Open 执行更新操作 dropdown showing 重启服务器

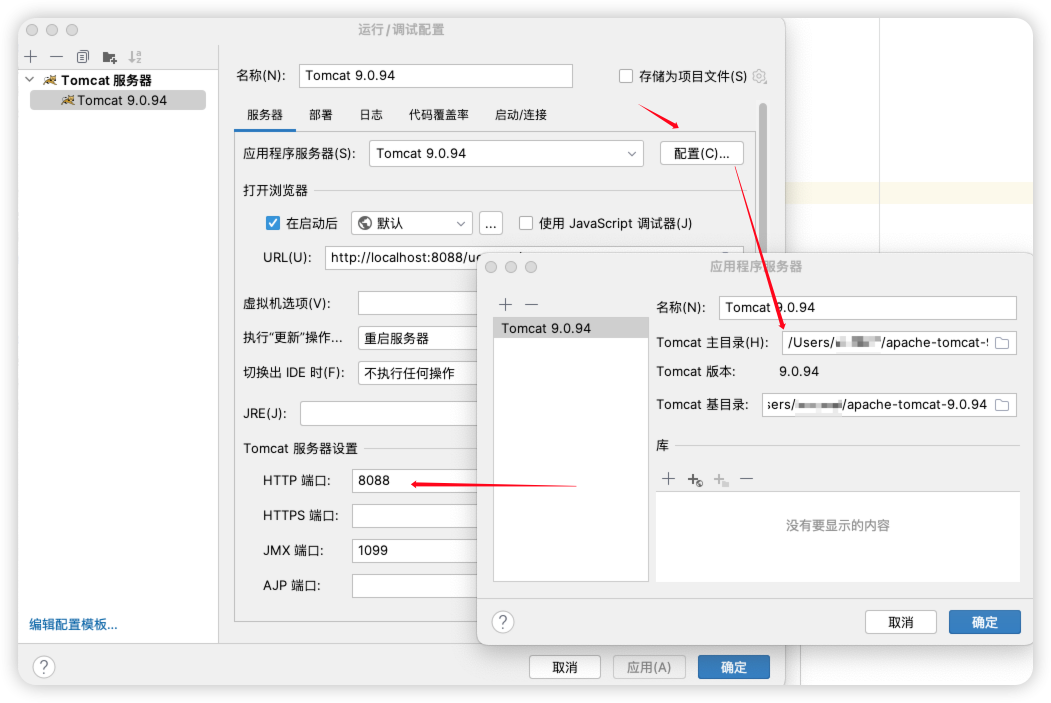[x=418, y=338]
